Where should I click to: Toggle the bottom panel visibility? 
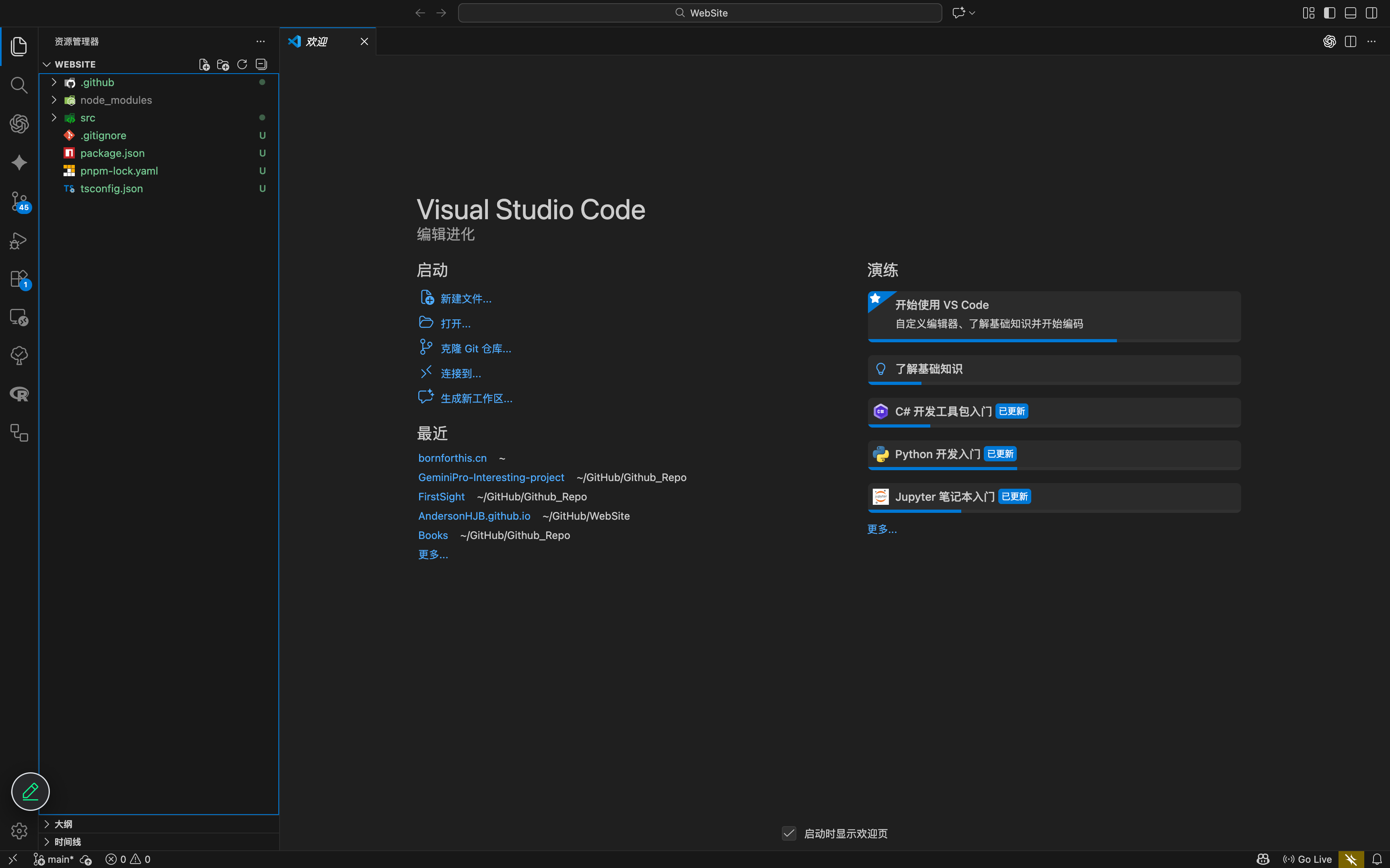(x=1351, y=12)
